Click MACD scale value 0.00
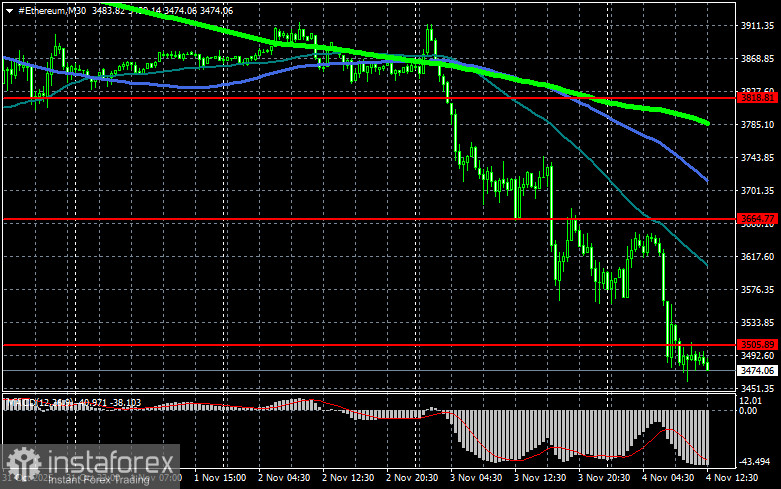The image size is (781, 489). click(748, 411)
